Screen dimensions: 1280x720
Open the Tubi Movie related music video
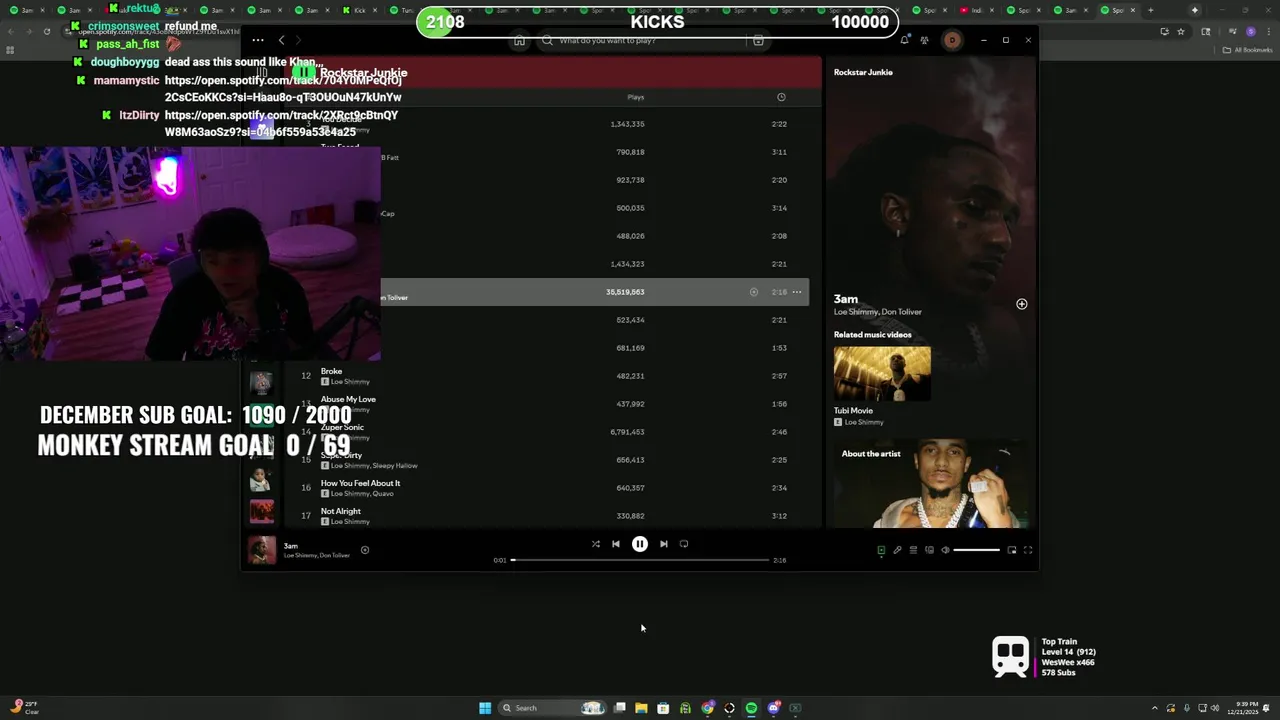tap(882, 374)
